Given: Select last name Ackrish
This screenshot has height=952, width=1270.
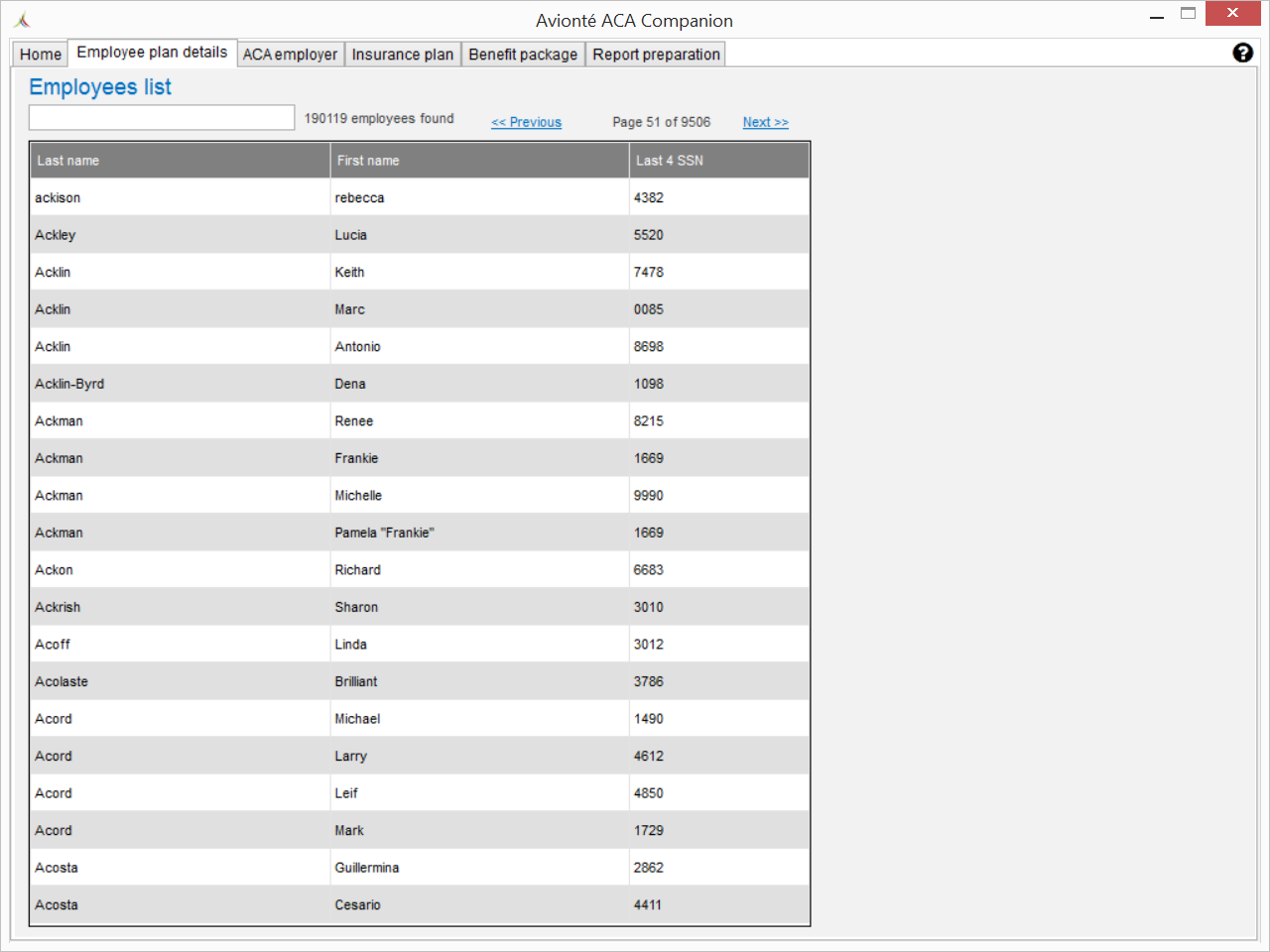Looking at the screenshot, I should coord(58,607).
